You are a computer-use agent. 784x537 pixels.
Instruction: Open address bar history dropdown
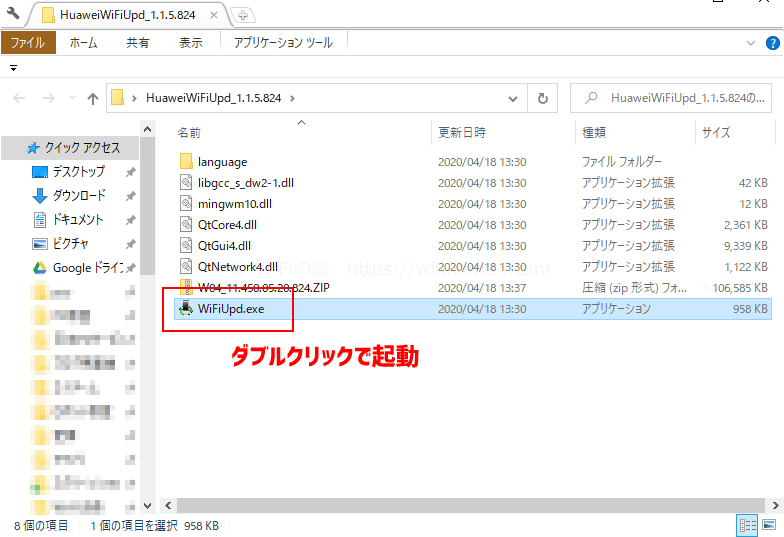(512, 98)
